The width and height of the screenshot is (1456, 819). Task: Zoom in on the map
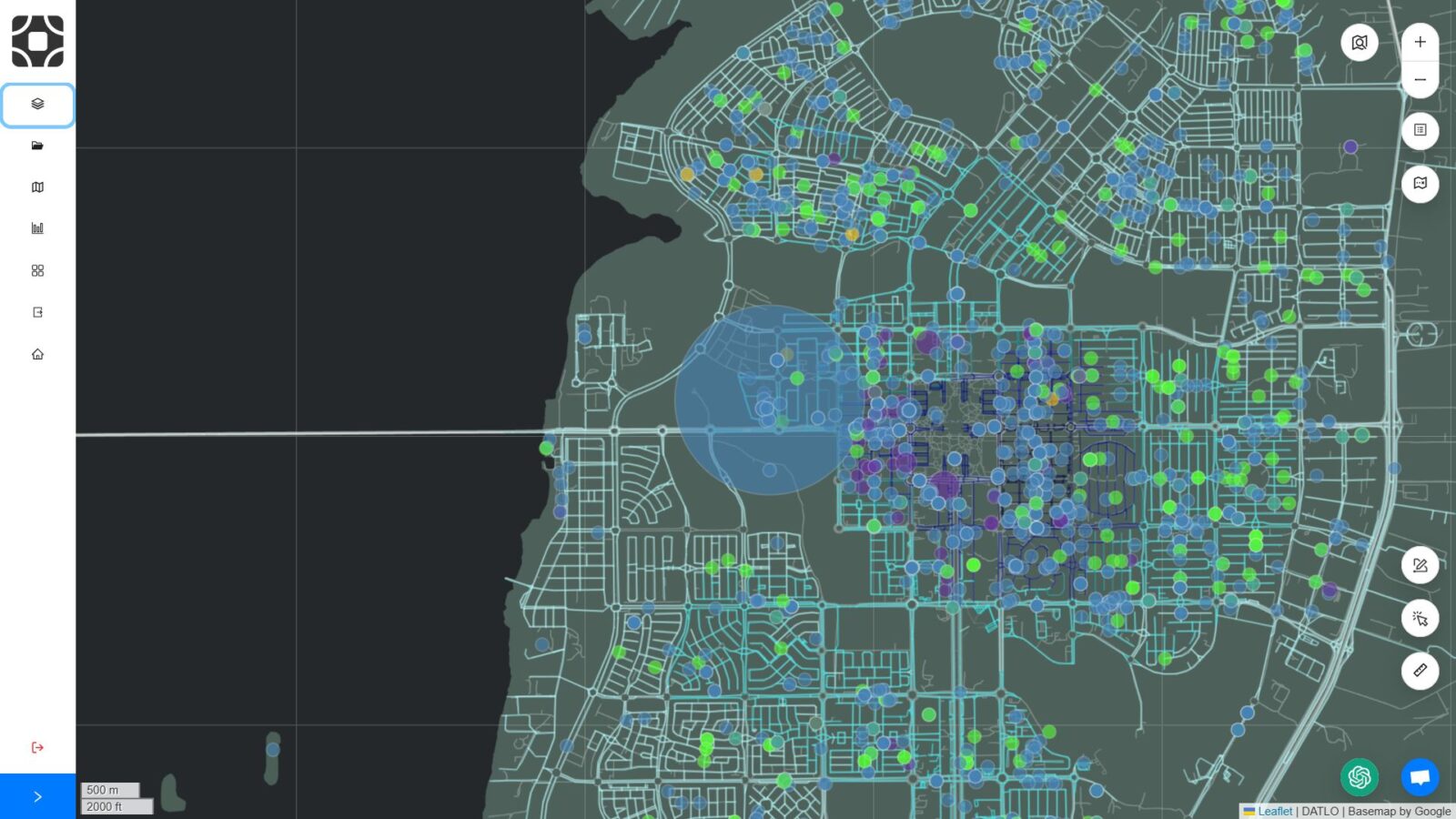tap(1420, 42)
